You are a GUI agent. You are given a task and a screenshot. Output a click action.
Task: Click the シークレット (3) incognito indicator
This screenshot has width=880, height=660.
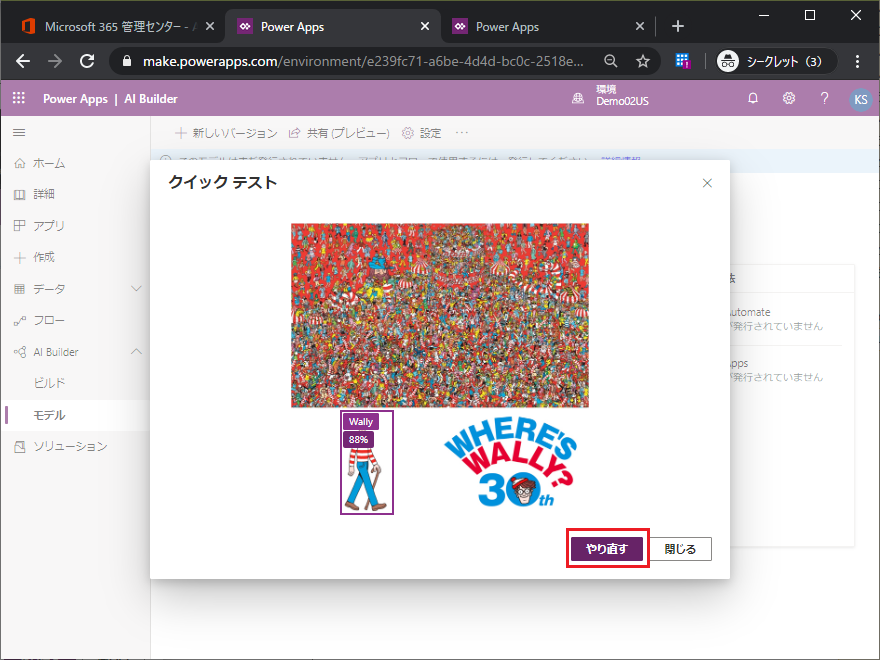[x=776, y=61]
